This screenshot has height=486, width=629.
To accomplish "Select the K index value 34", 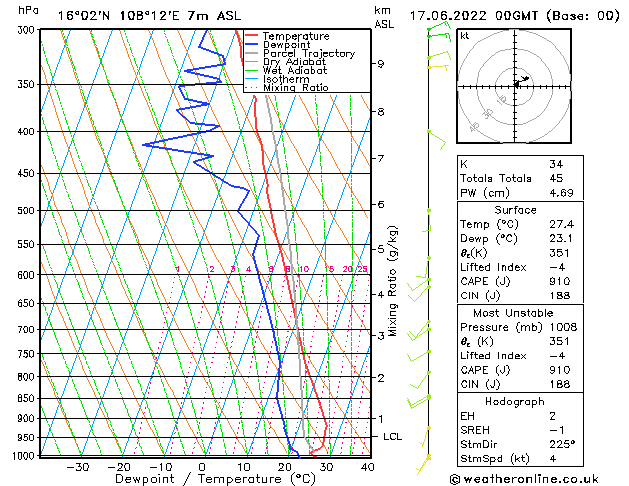I will (x=556, y=164).
